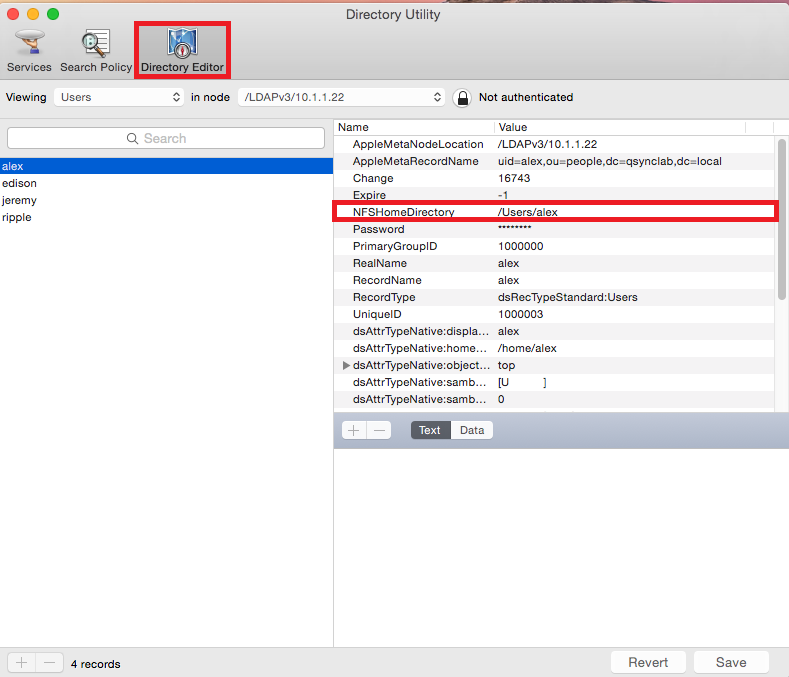Delete record with bottom-left minus button

(49, 663)
